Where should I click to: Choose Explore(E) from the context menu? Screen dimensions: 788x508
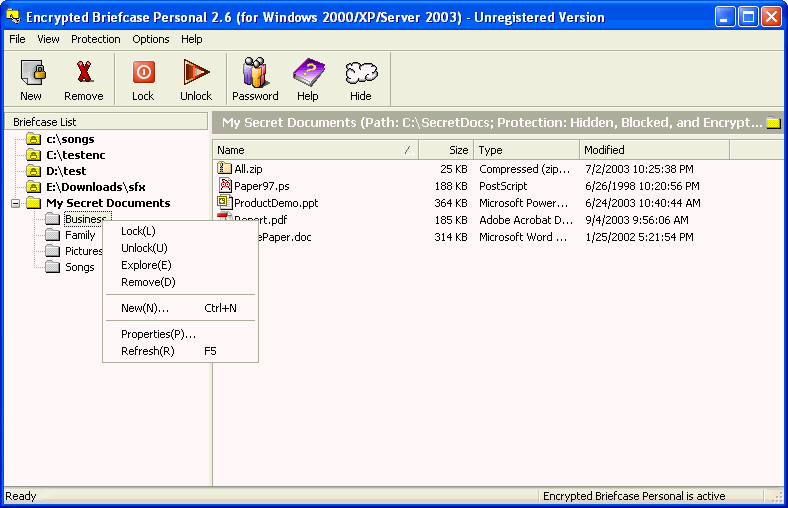[180, 265]
